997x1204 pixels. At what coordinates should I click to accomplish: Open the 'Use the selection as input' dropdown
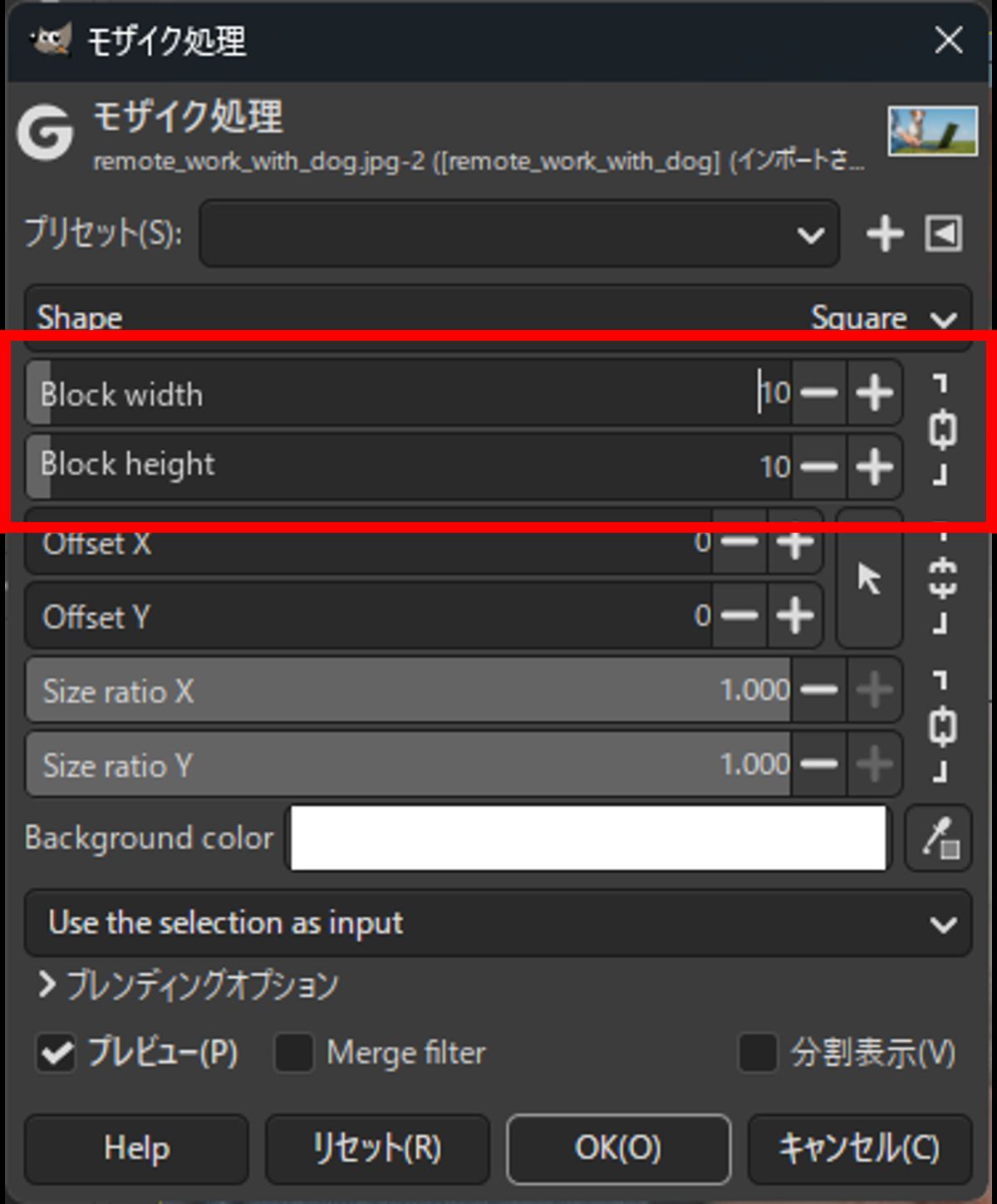[498, 923]
